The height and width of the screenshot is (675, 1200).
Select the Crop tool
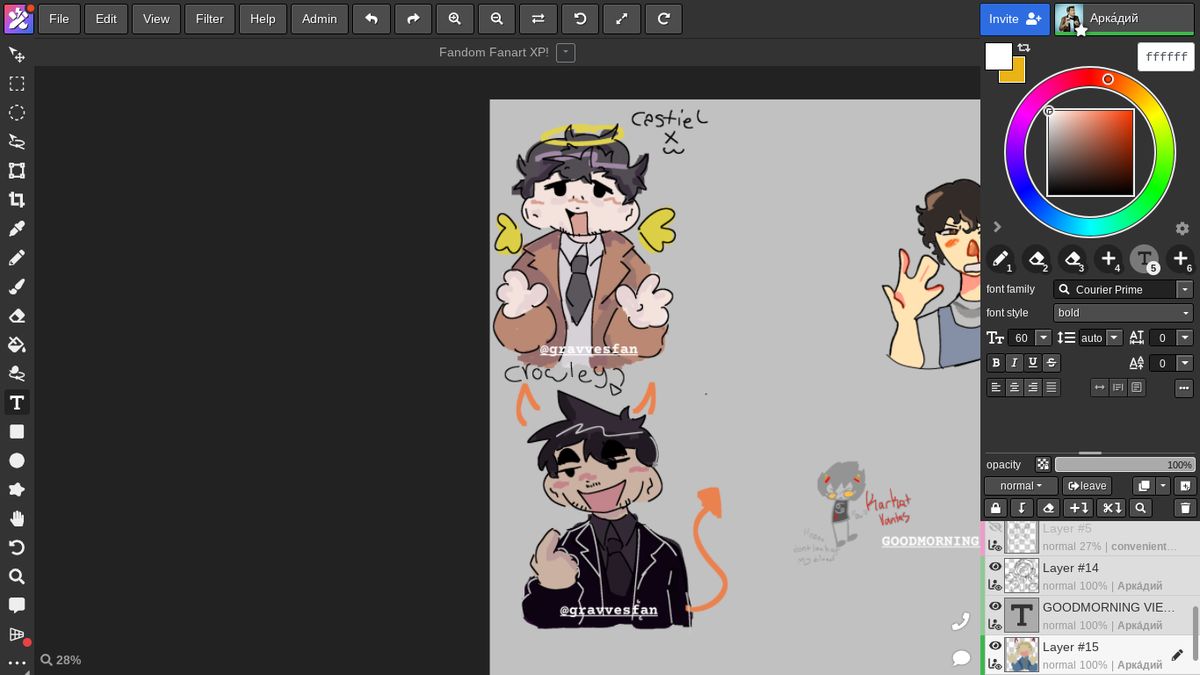point(17,199)
